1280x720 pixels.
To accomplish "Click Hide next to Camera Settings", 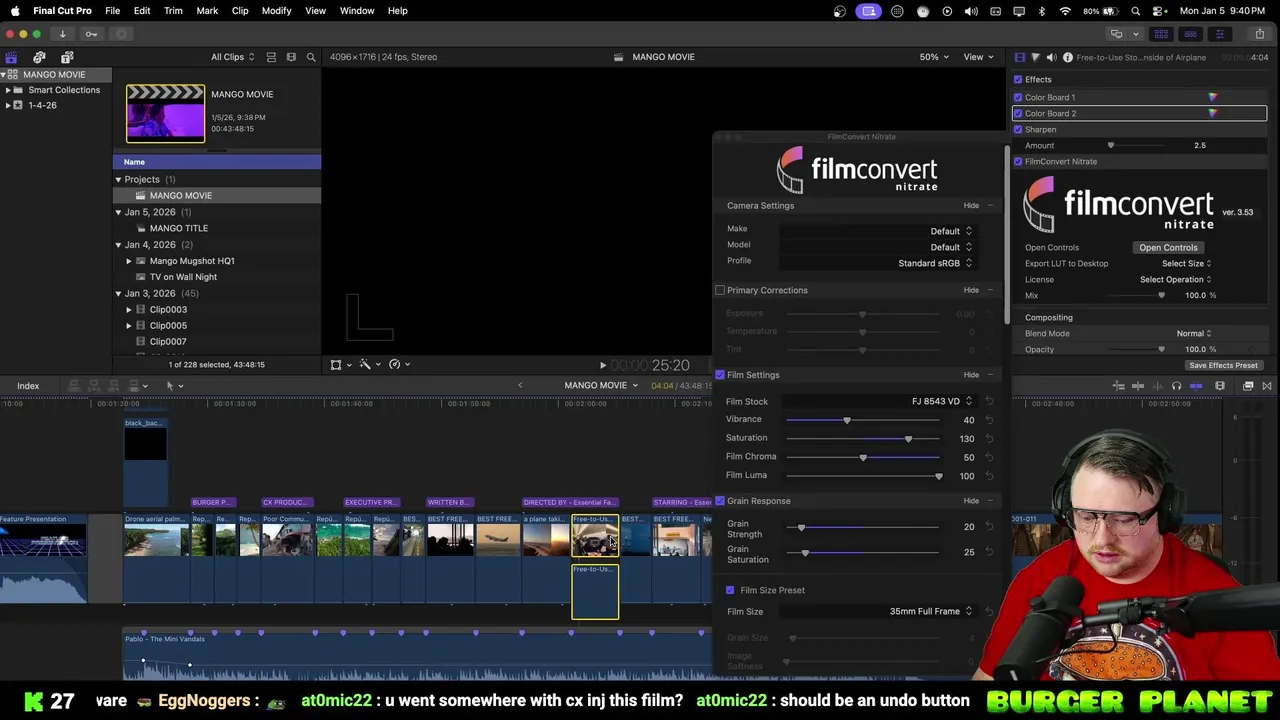I will 971,206.
